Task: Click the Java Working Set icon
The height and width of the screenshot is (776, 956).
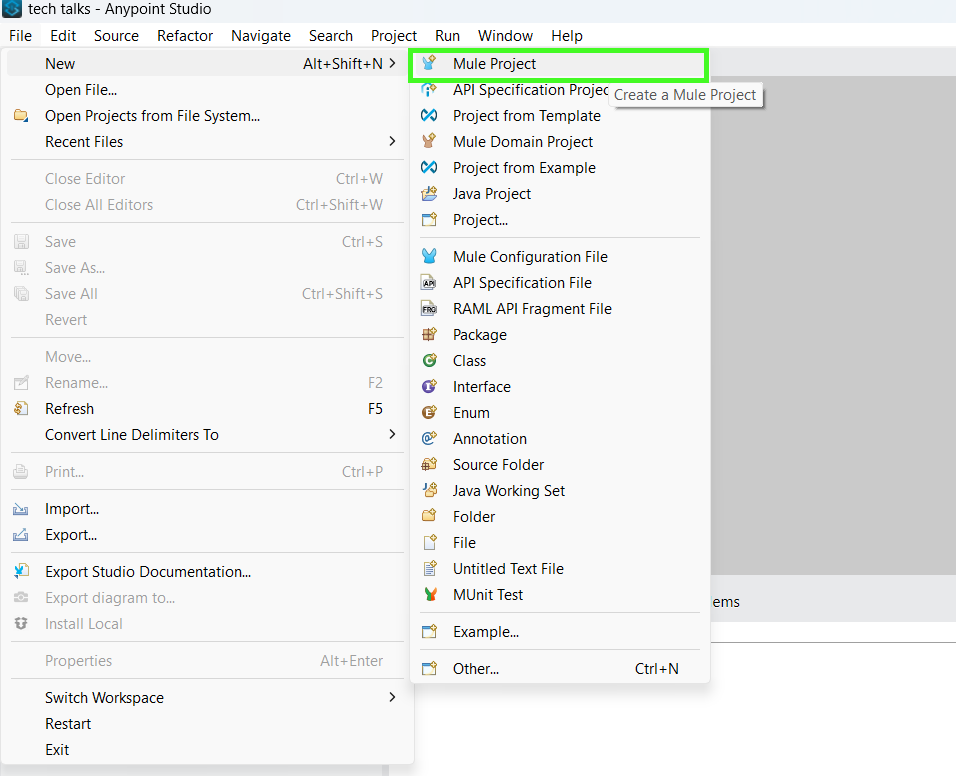Action: click(x=429, y=490)
